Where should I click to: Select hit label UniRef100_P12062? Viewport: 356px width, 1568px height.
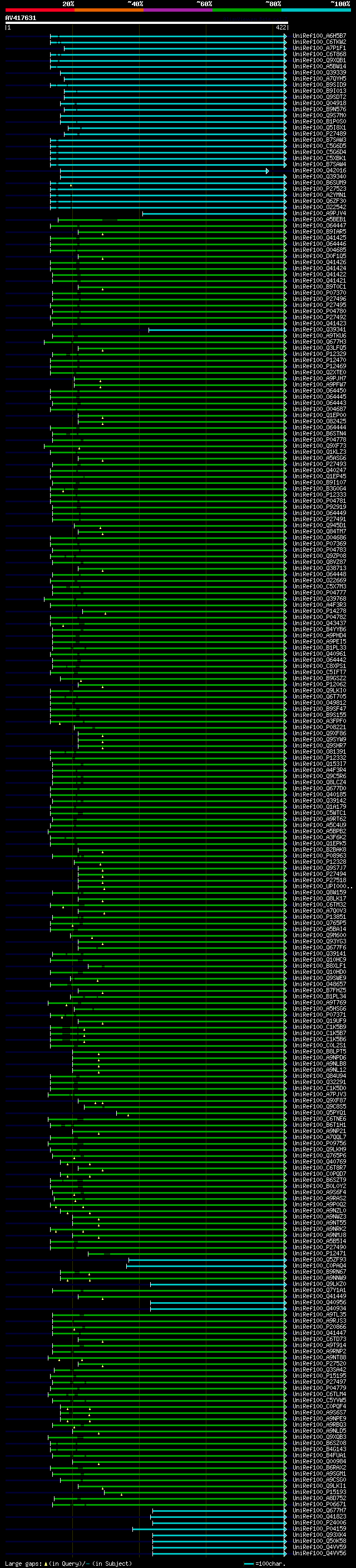pos(319,684)
